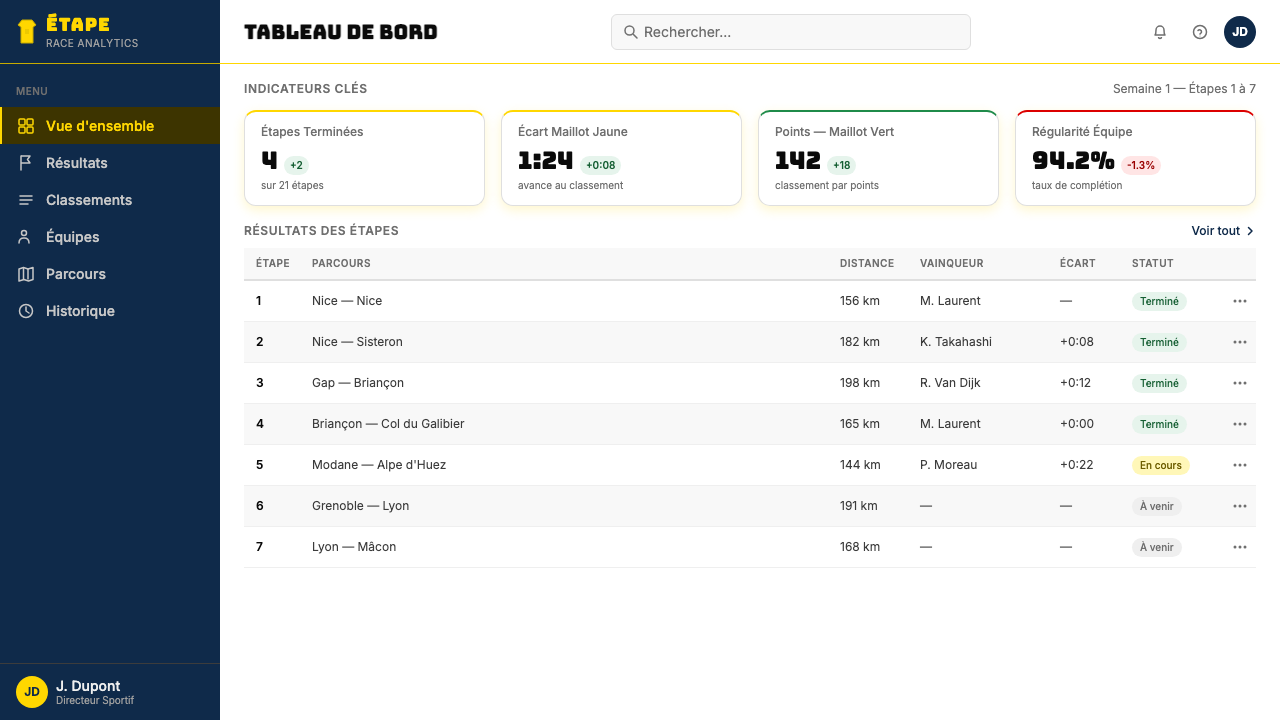This screenshot has width=1280, height=720.
Task: Click the 191 km distance cell
Action: (859, 506)
